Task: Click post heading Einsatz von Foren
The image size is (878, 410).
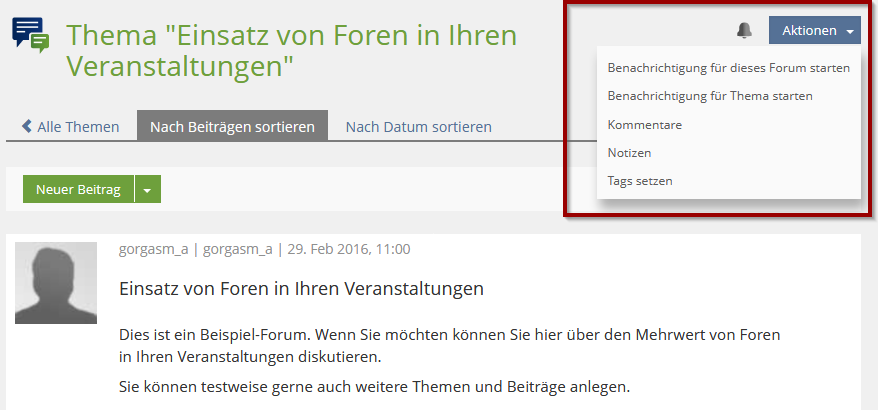Action: click(301, 289)
